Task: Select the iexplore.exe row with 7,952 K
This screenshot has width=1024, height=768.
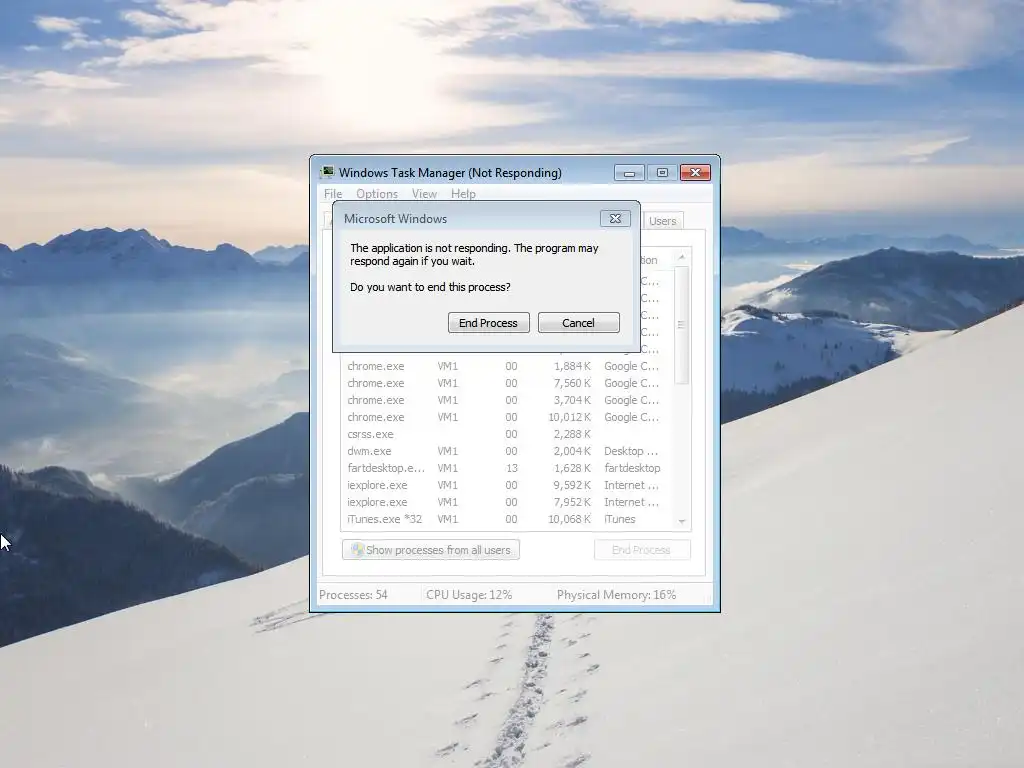Action: click(x=507, y=502)
